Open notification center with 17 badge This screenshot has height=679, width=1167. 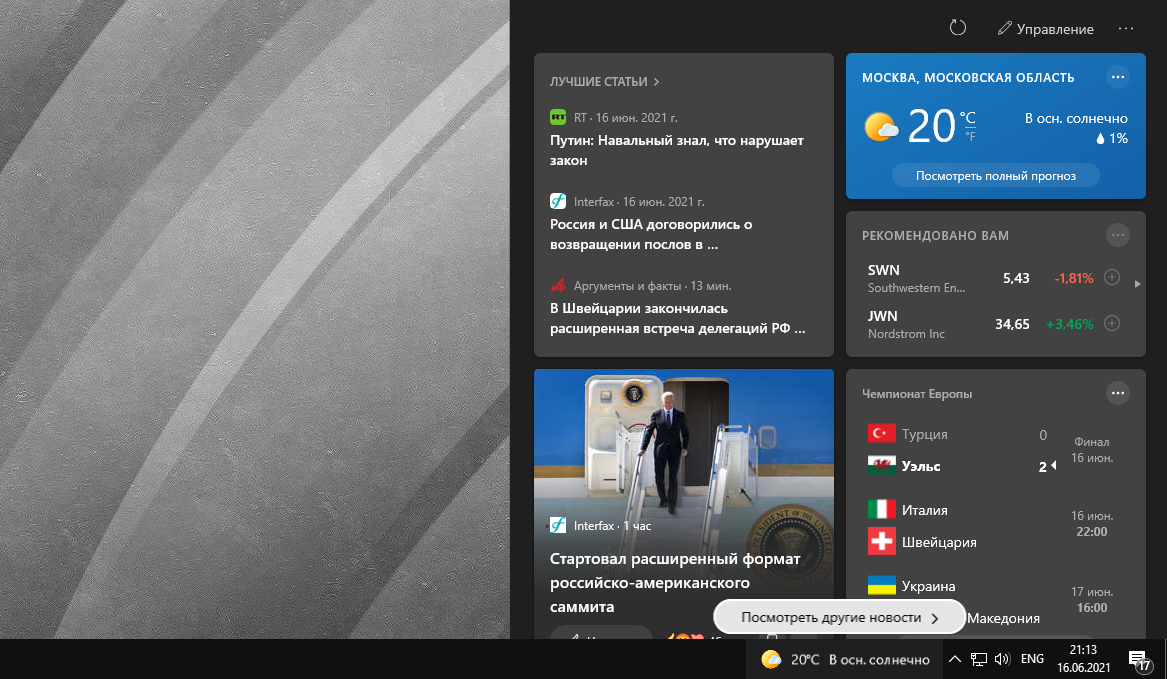coord(1139,660)
